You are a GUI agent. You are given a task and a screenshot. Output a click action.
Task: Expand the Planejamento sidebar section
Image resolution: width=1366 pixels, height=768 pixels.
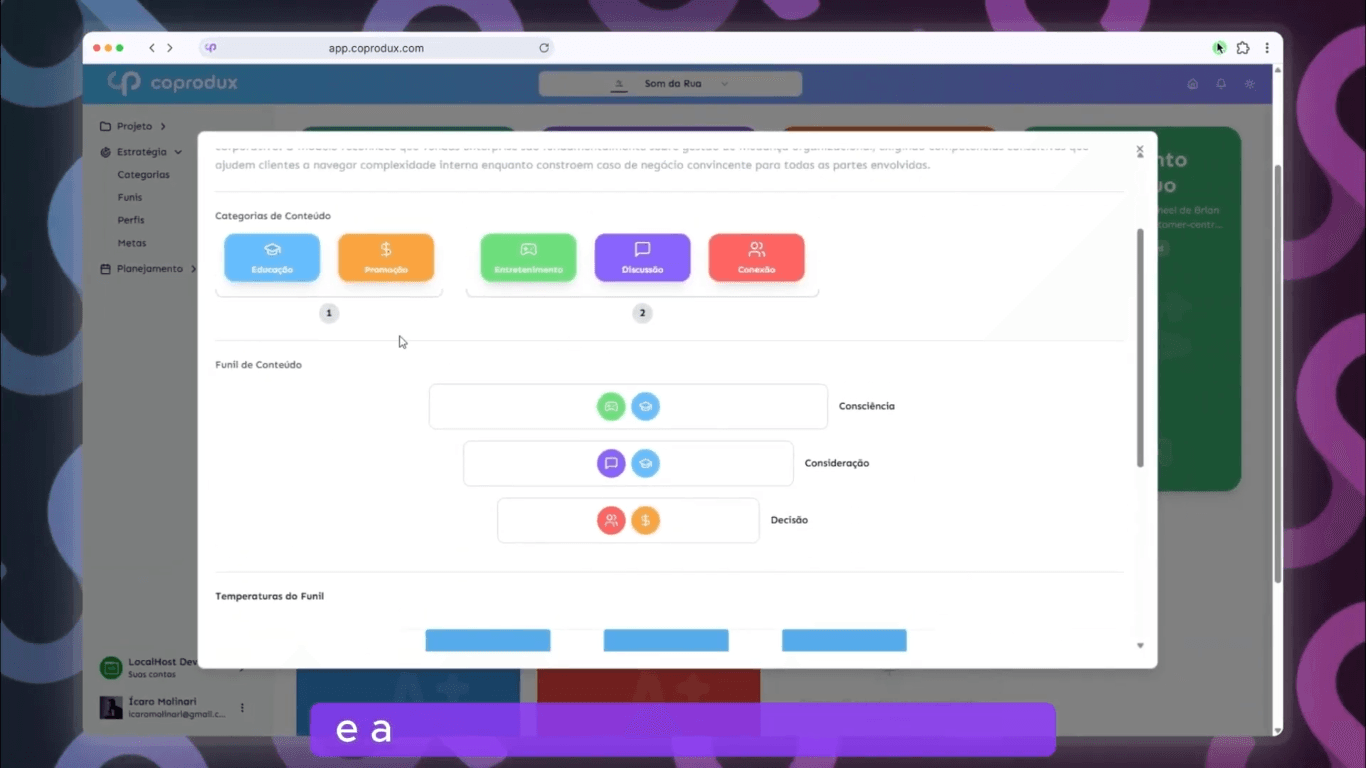[x=148, y=269]
